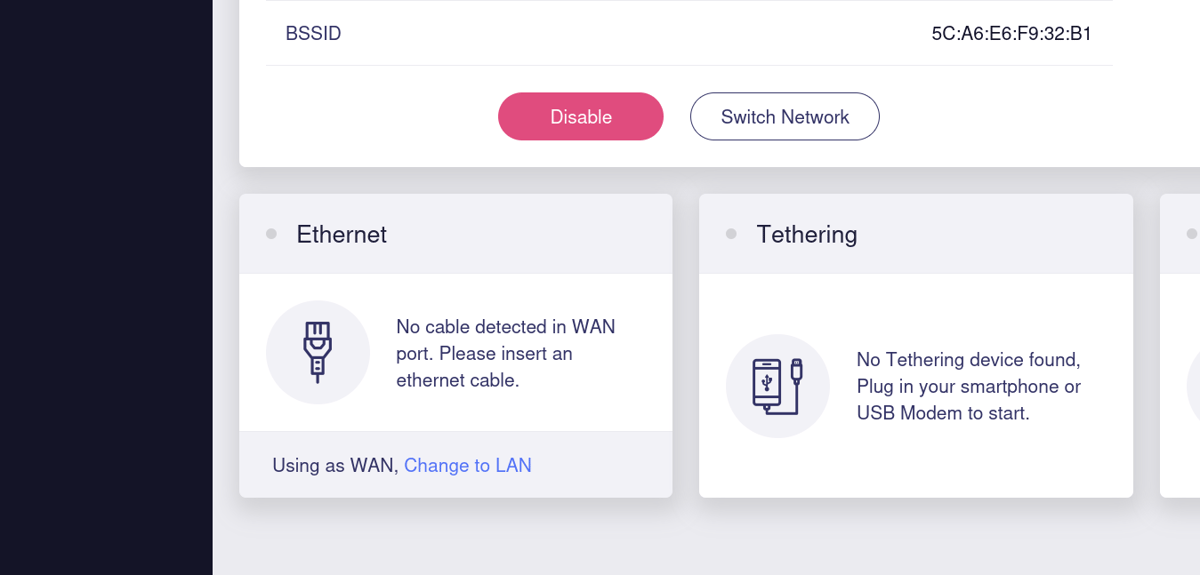
Task: Select the Ethernet card title
Action: pyautogui.click(x=341, y=234)
